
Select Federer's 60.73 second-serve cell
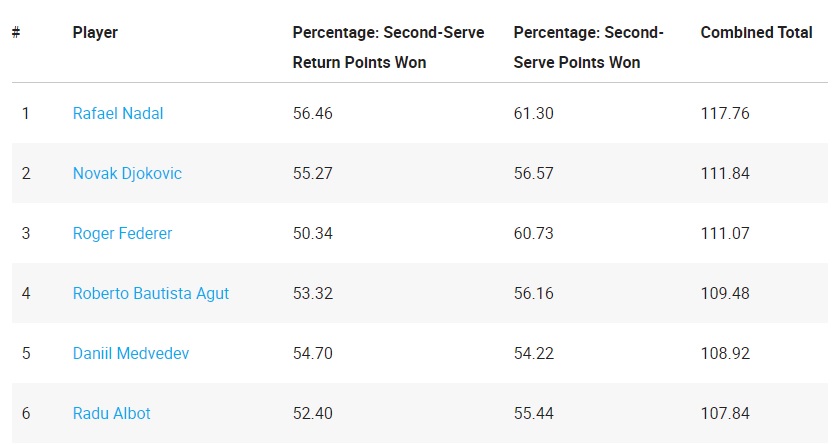(533, 233)
